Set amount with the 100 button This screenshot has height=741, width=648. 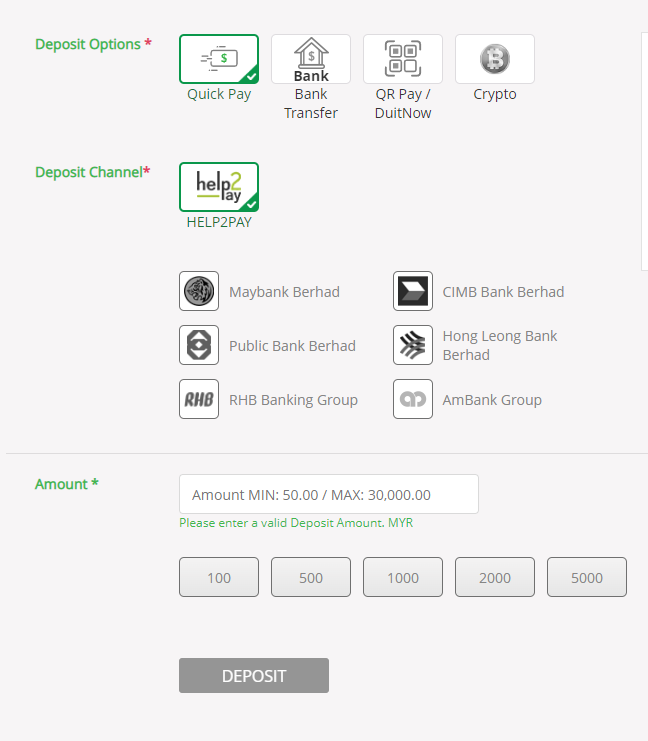tap(219, 577)
